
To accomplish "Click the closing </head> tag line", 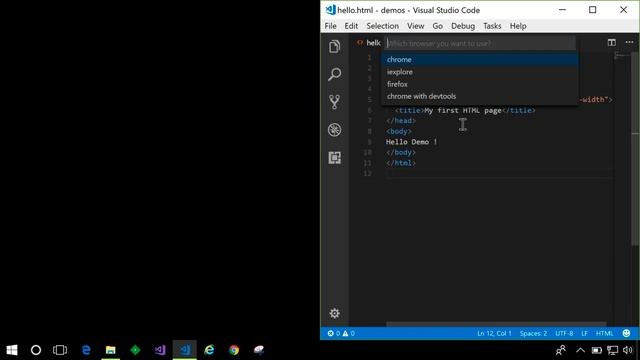I will pos(401,121).
